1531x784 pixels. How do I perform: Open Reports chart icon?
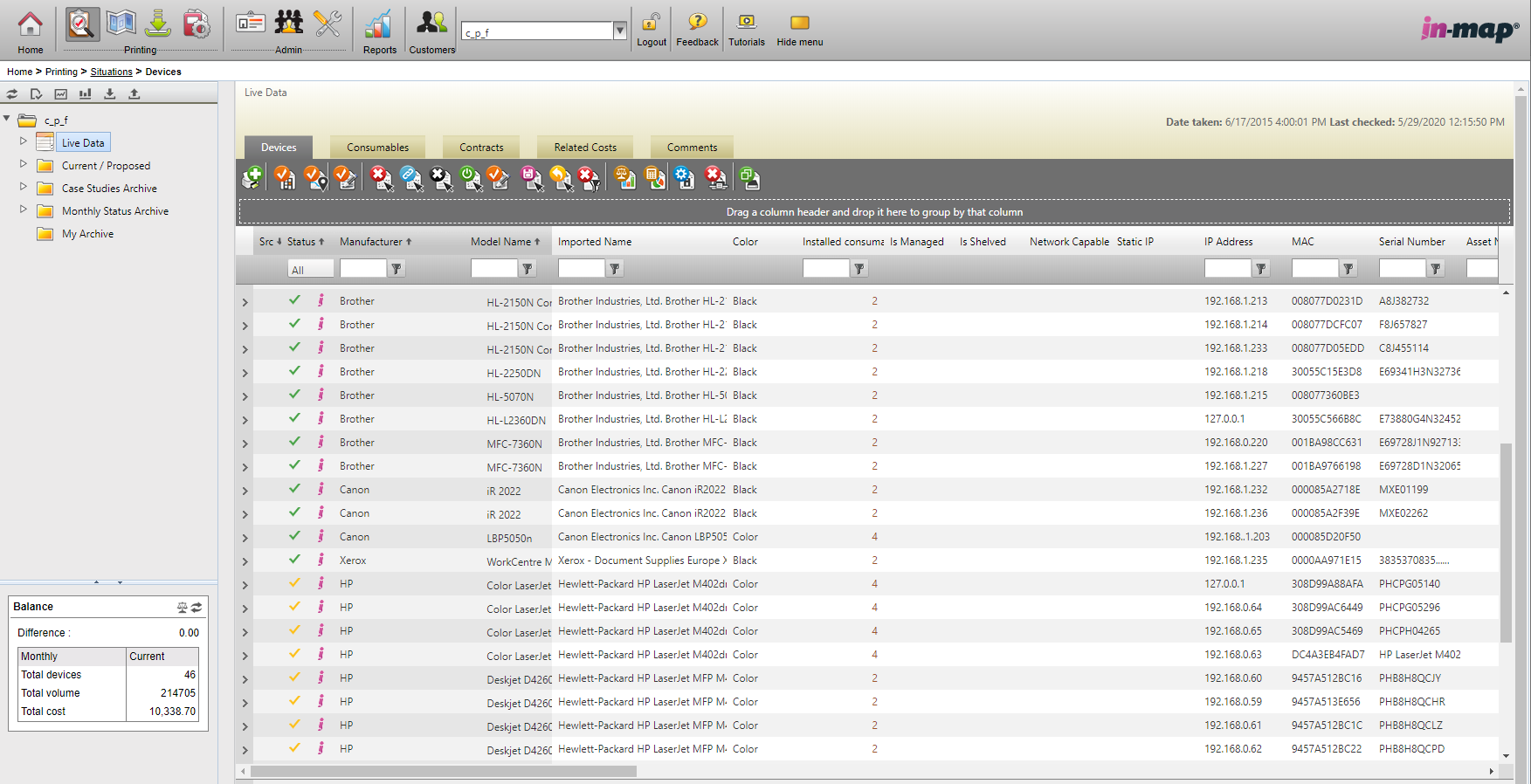click(x=379, y=25)
